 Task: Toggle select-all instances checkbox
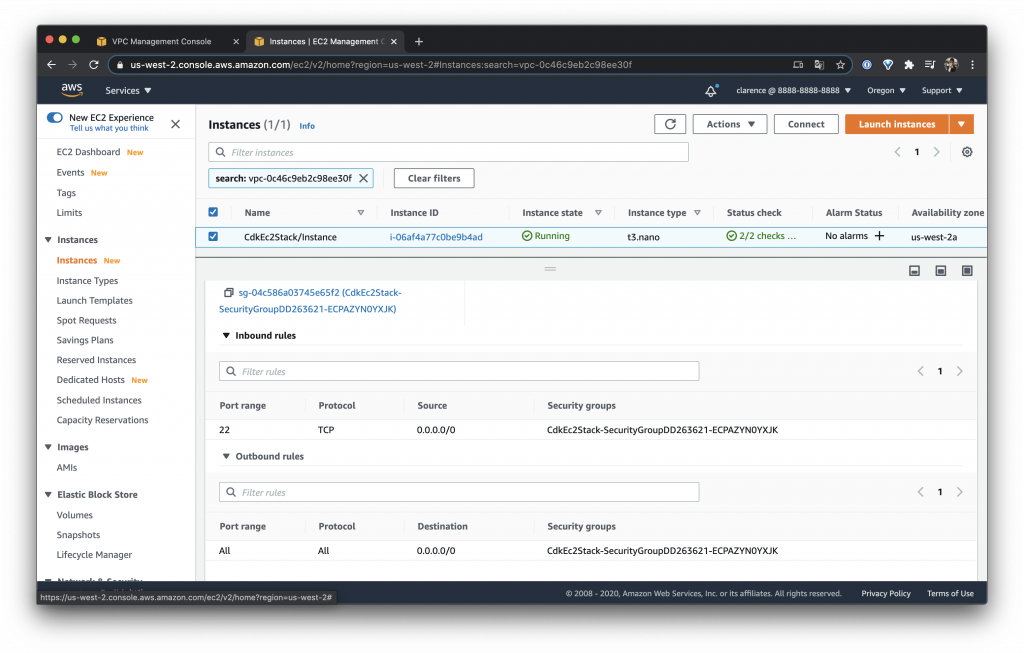213,212
